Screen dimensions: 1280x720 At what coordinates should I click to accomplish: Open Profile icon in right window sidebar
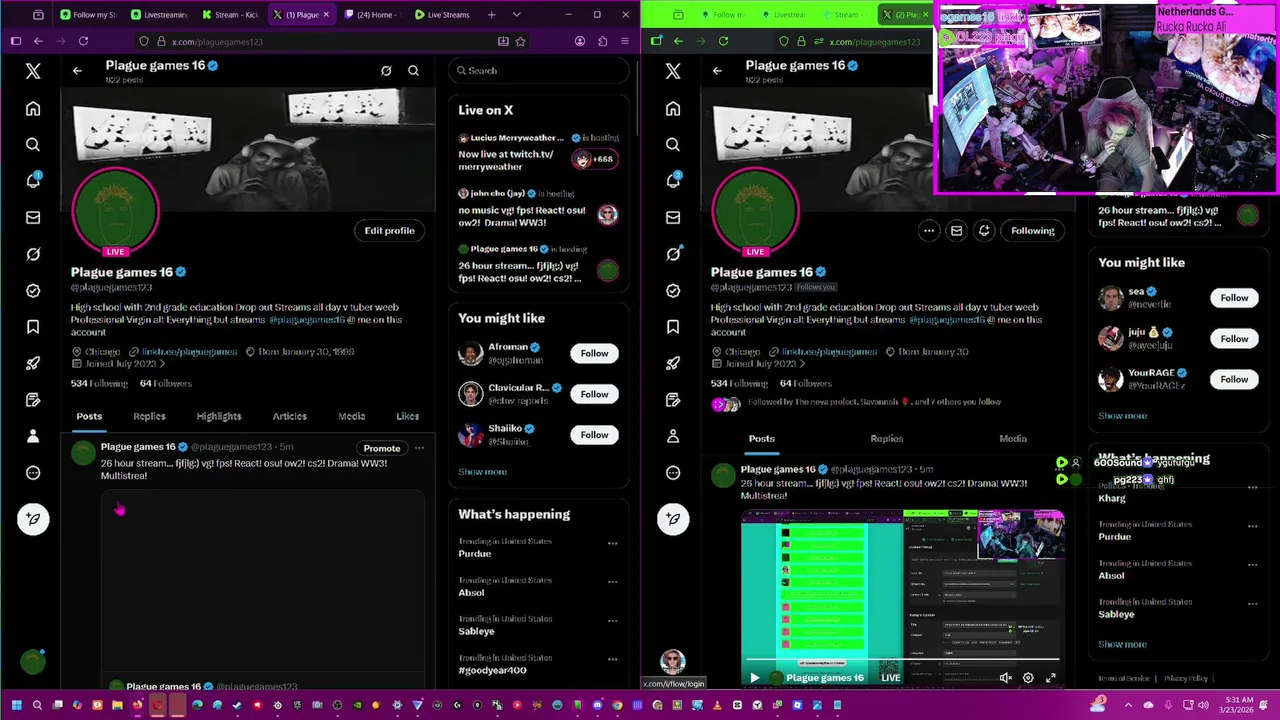673,436
